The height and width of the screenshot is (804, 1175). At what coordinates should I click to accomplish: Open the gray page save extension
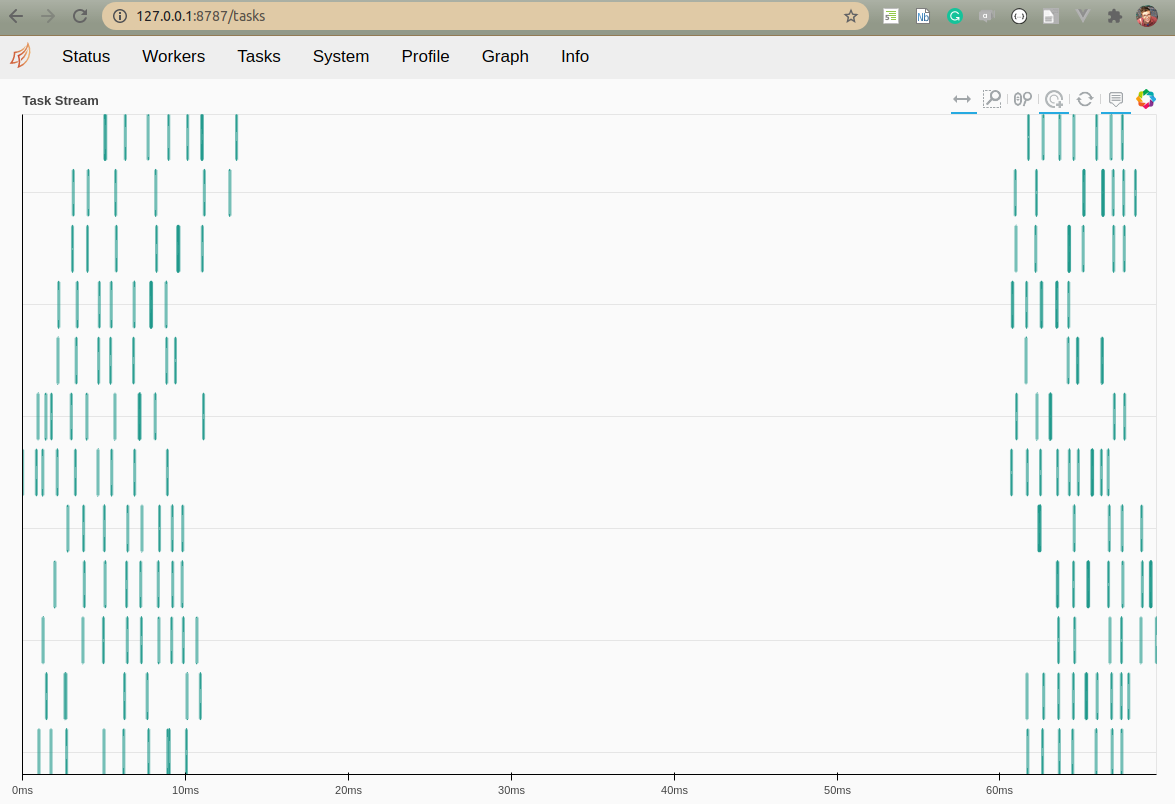pyautogui.click(x=1051, y=16)
